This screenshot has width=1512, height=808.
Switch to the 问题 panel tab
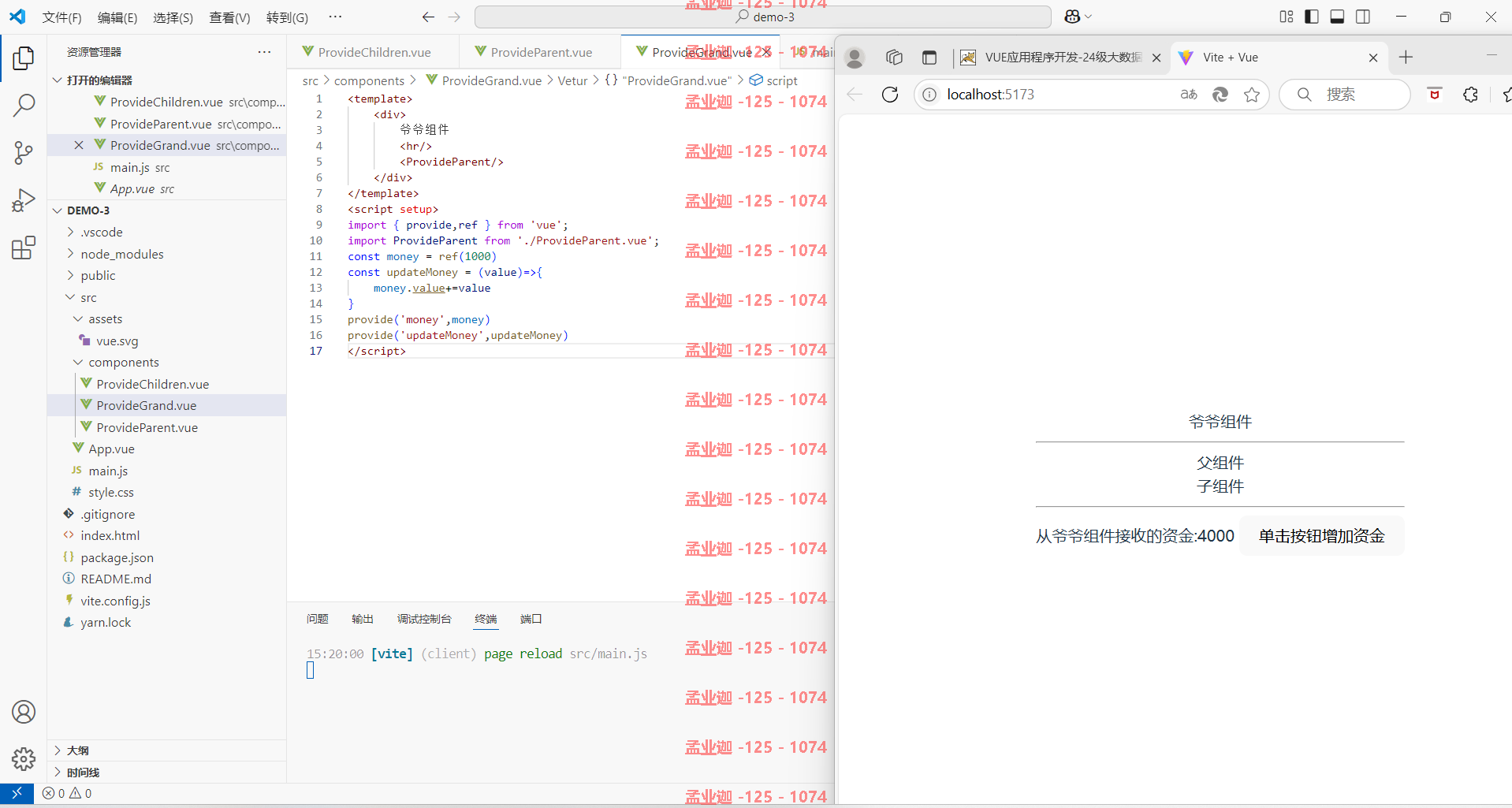click(318, 619)
